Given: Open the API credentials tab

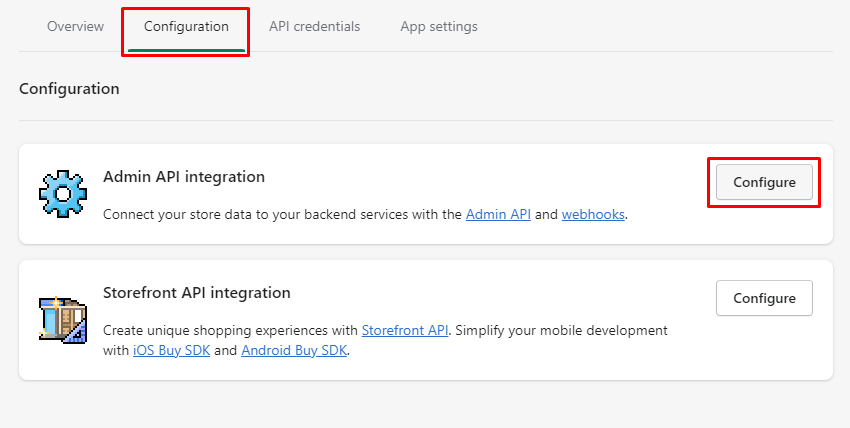Looking at the screenshot, I should pos(314,26).
